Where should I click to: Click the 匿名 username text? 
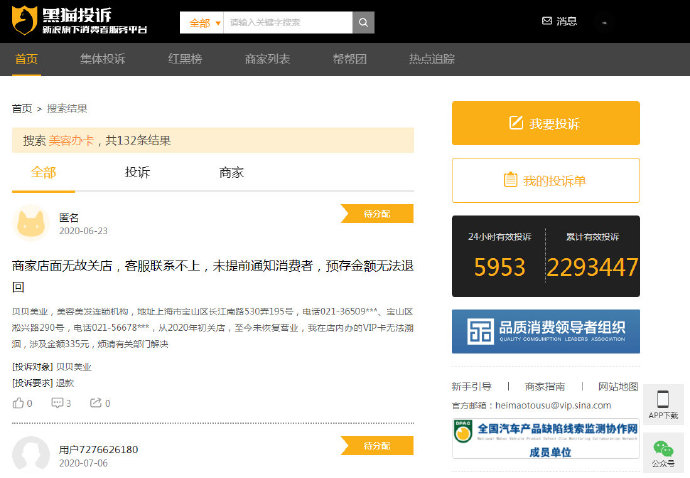(x=69, y=217)
